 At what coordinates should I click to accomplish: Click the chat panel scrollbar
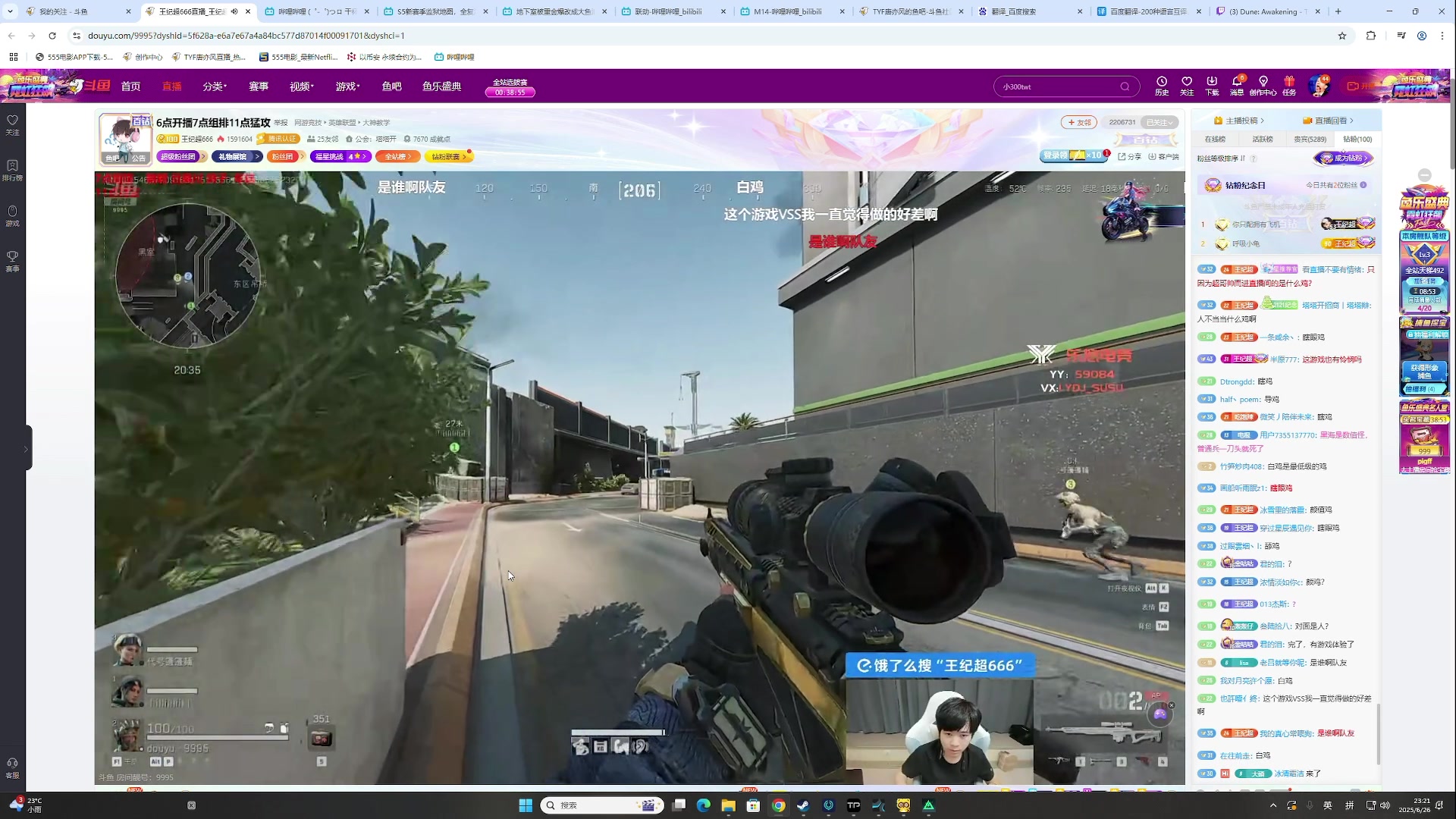(1378, 734)
